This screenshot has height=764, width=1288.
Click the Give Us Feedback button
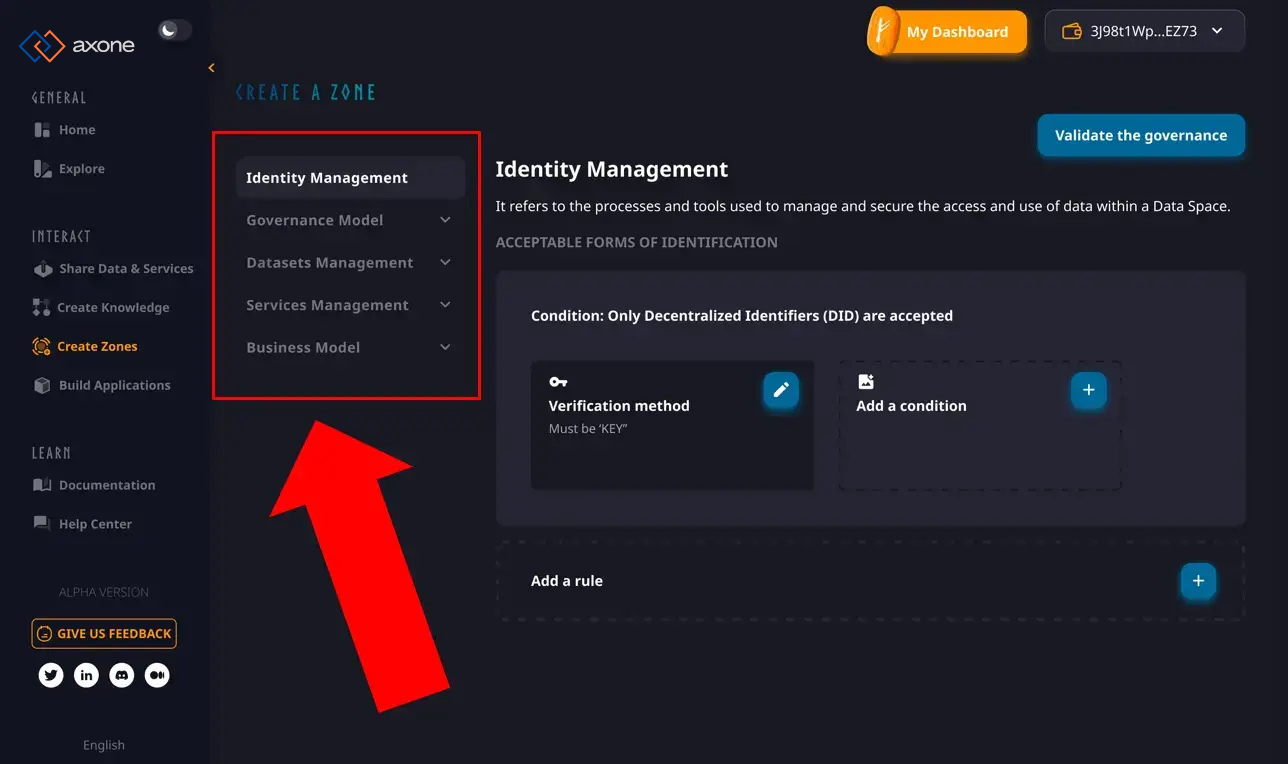coord(104,634)
